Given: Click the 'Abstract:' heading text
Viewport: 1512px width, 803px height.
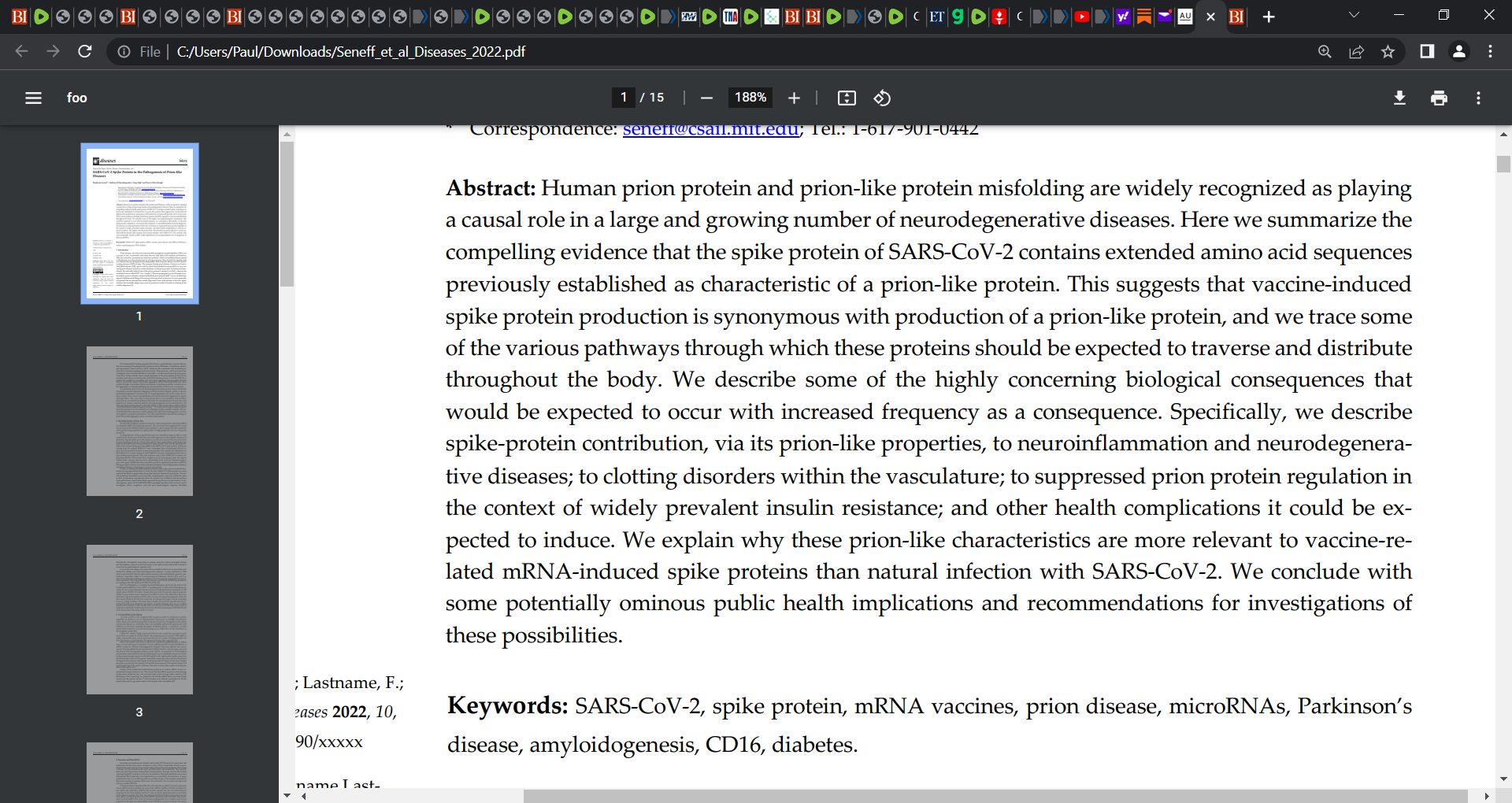Looking at the screenshot, I should pyautogui.click(x=490, y=188).
